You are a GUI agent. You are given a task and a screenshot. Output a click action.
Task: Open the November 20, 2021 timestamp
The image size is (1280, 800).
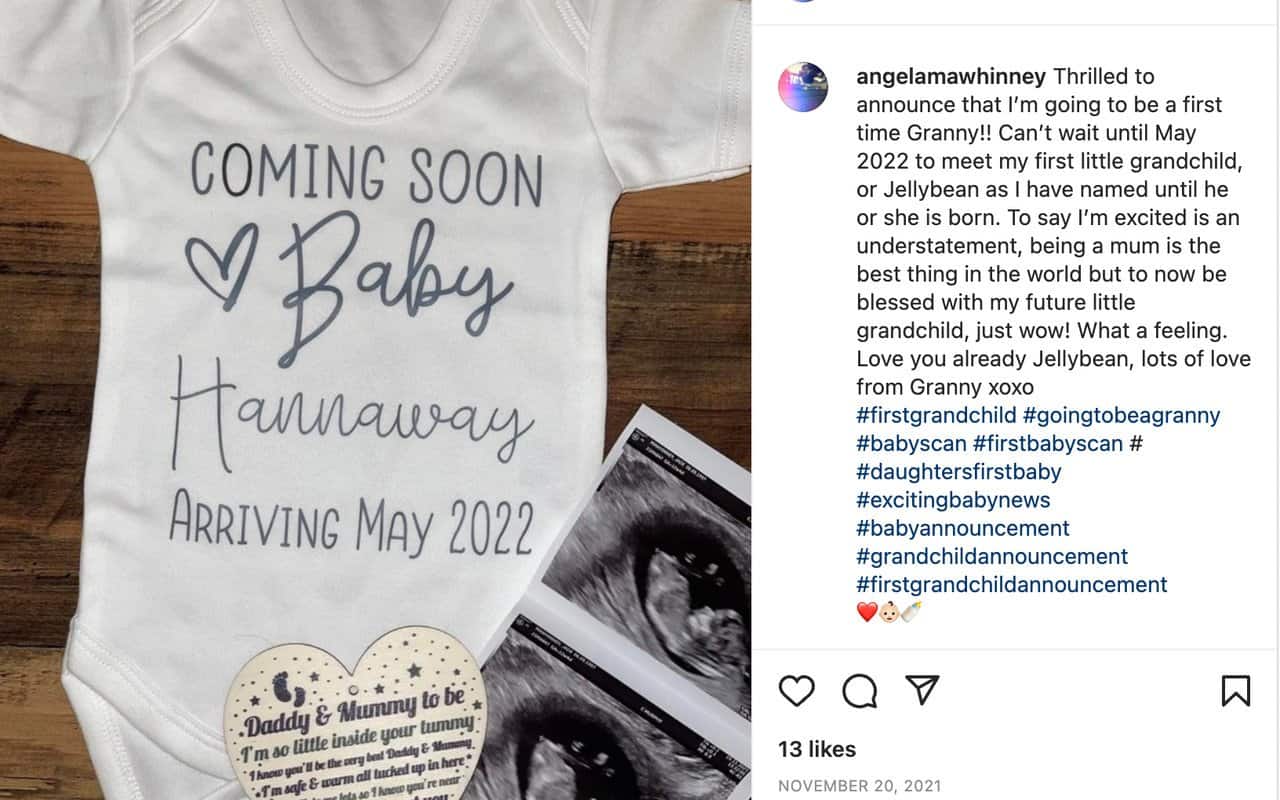pos(859,786)
